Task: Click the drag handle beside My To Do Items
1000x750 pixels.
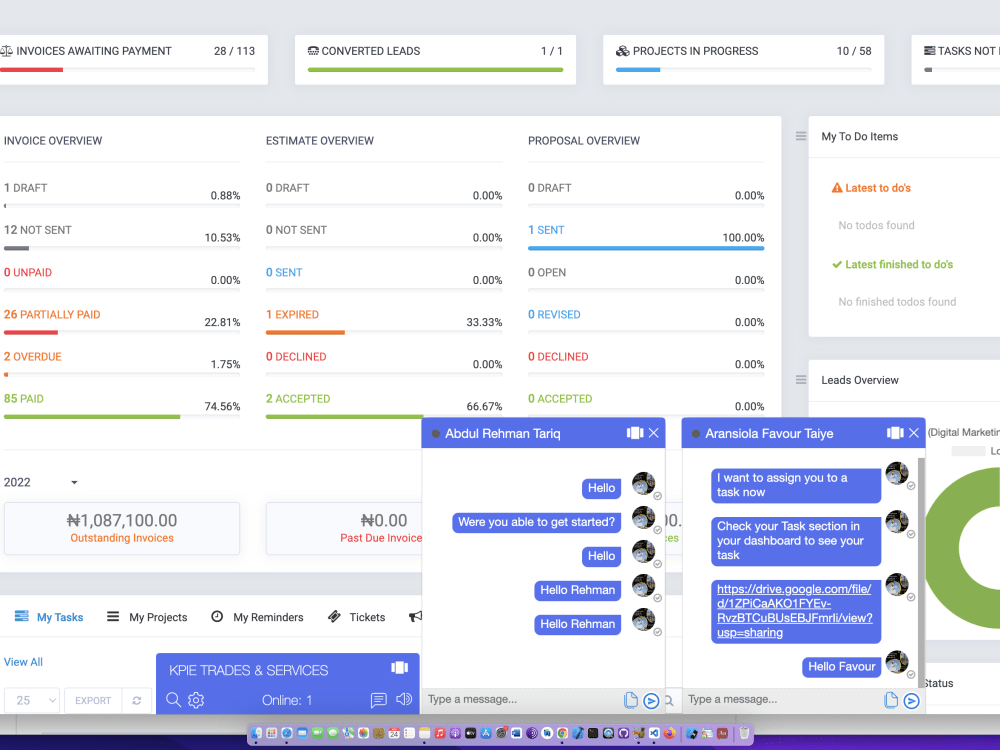Action: pos(801,136)
